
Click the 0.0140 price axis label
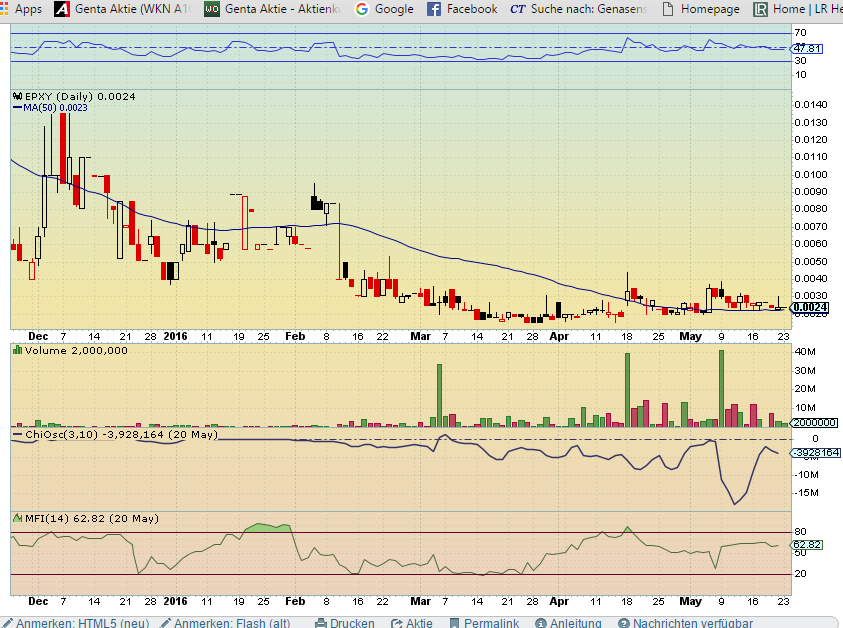point(811,104)
